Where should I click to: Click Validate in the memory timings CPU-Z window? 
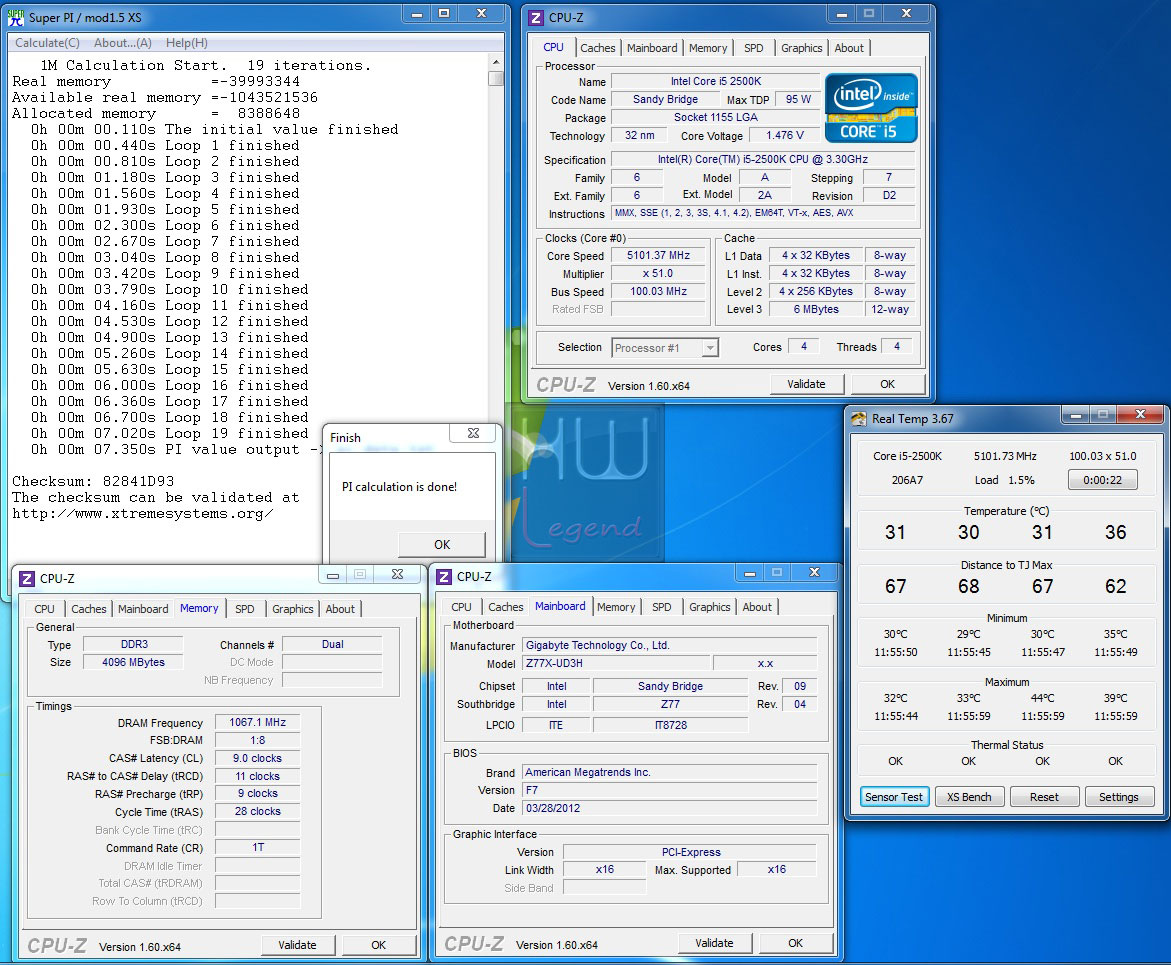tap(297, 945)
